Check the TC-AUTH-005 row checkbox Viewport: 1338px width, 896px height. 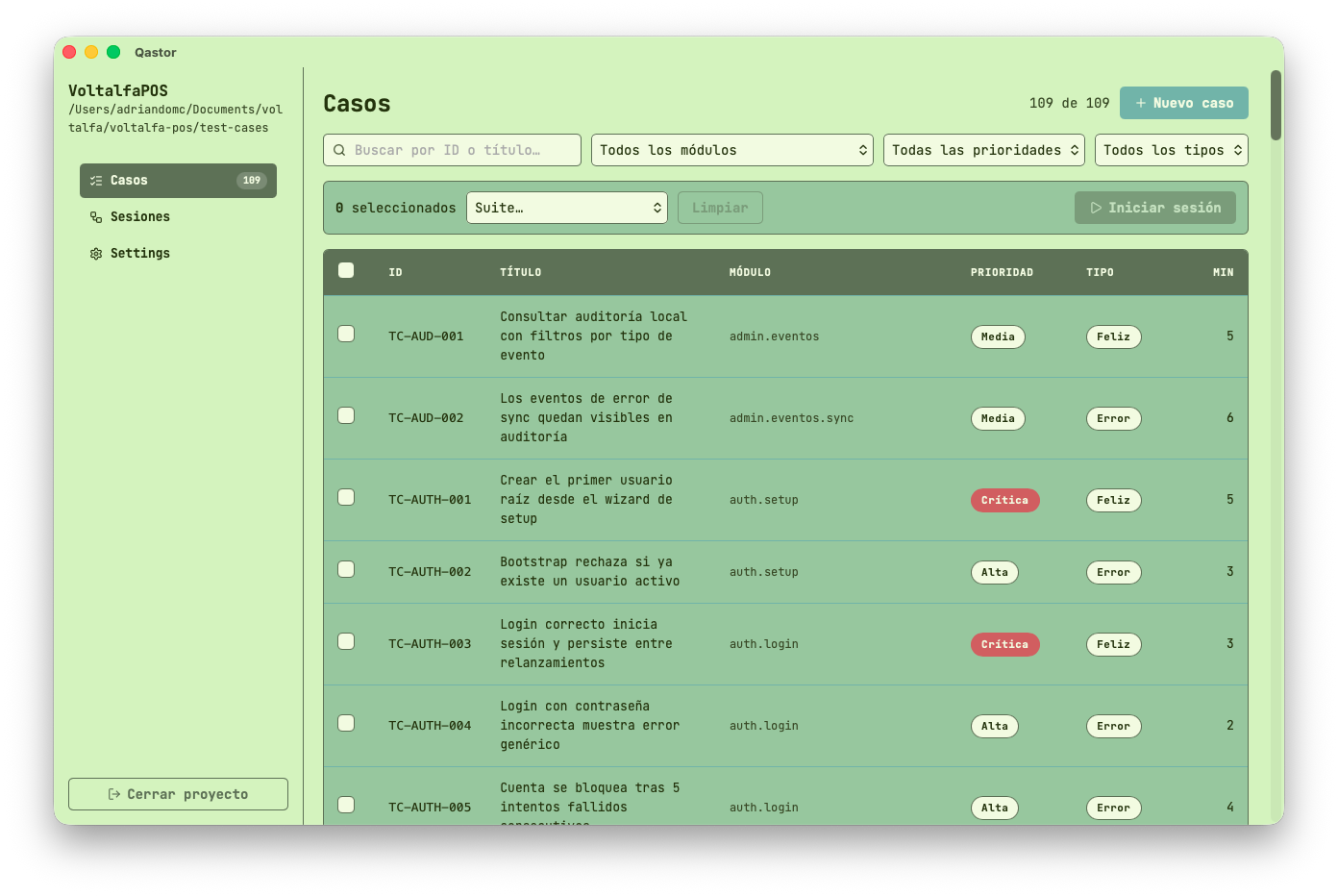[x=346, y=805]
